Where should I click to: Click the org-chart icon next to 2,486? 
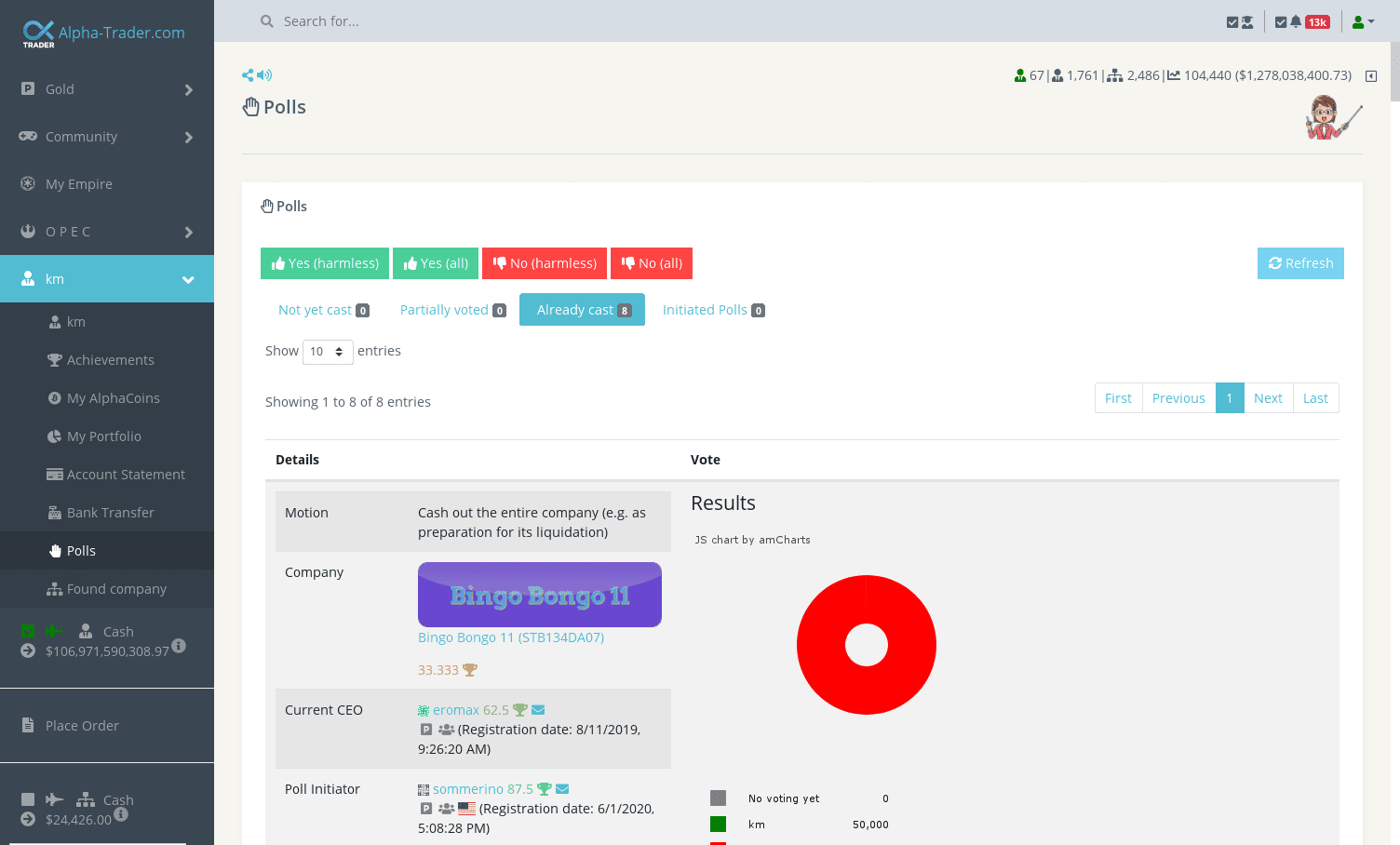1114,75
